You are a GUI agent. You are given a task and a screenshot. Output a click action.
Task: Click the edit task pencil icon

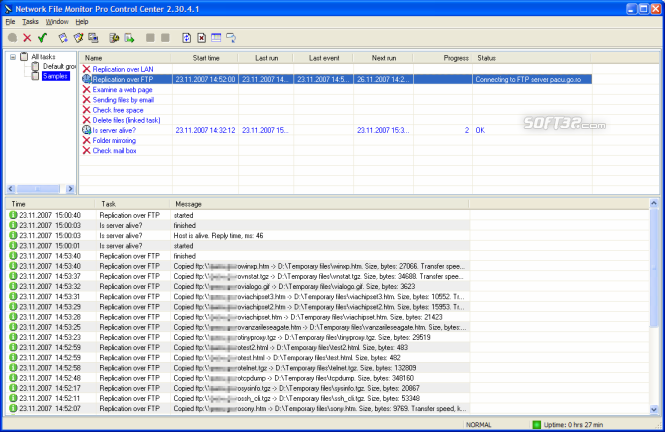coord(78,38)
